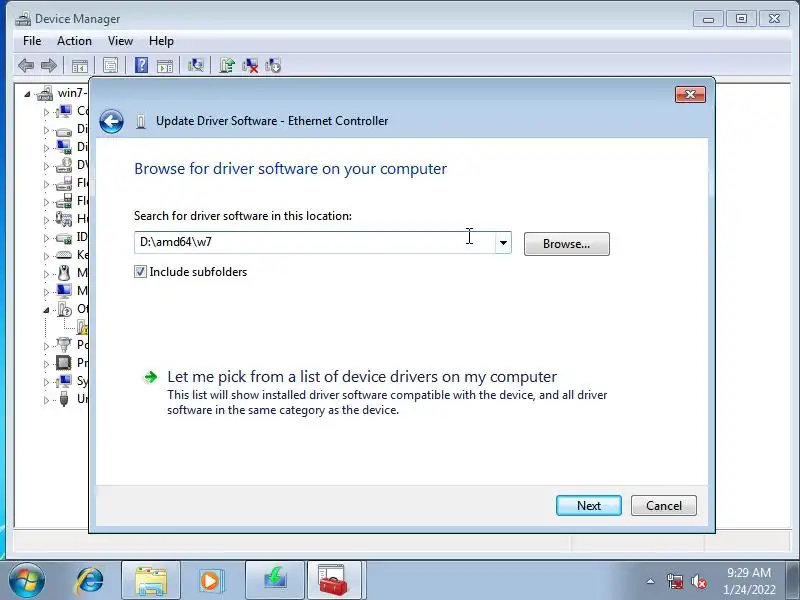
Task: Click into the driver location path field
Action: pyautogui.click(x=314, y=242)
